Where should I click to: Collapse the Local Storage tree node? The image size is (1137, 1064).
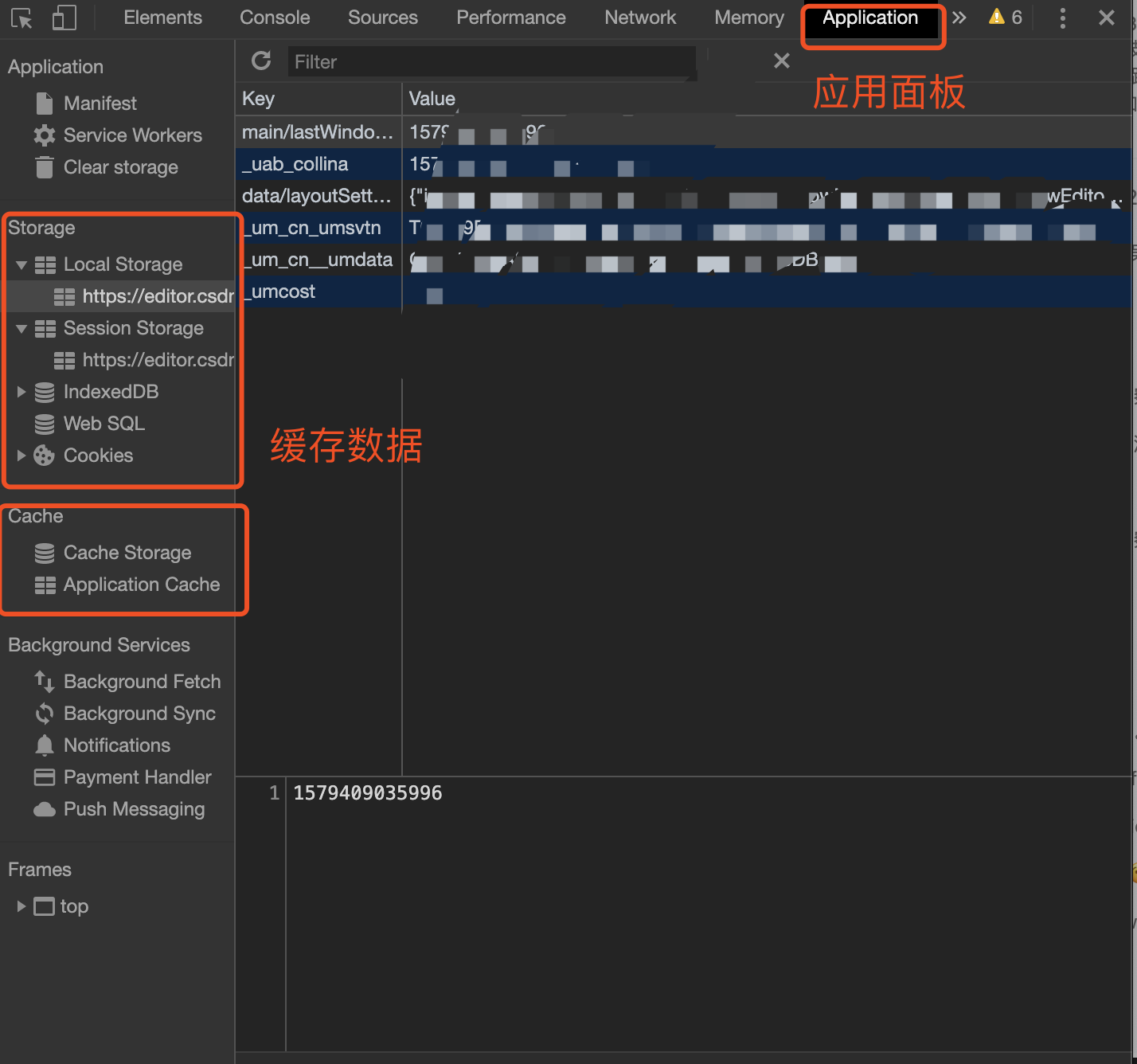click(x=21, y=264)
